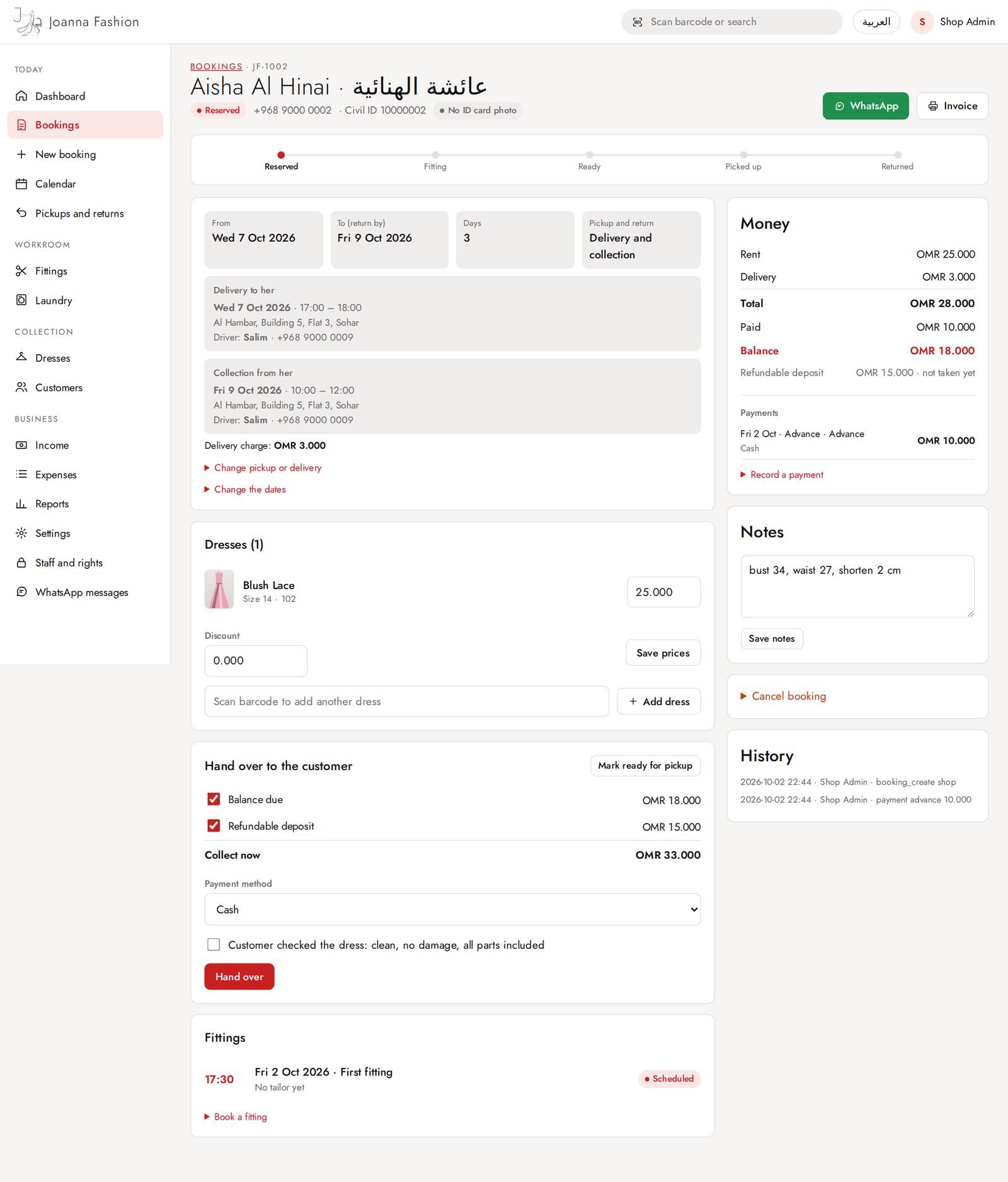Untick the Balance due checkbox
Image resolution: width=1008 pixels, height=1182 pixels.
[x=214, y=799]
